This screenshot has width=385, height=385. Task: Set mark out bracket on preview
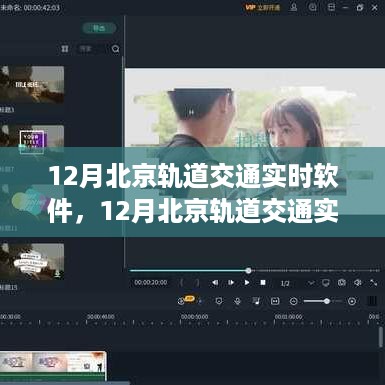[198, 283]
